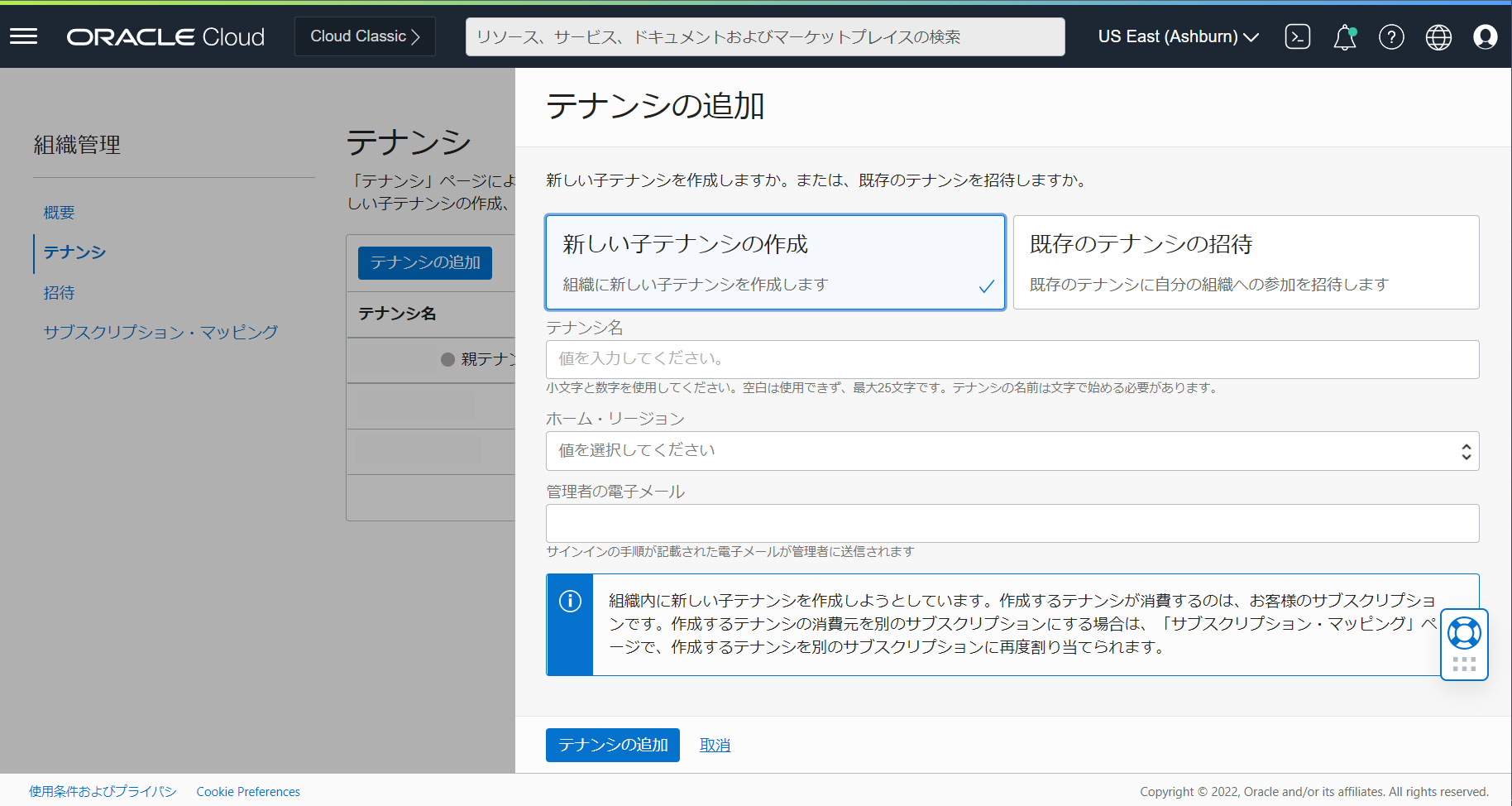Open サブスクリプション・マッピング in the sidebar
The image size is (1512, 806).
click(160, 332)
